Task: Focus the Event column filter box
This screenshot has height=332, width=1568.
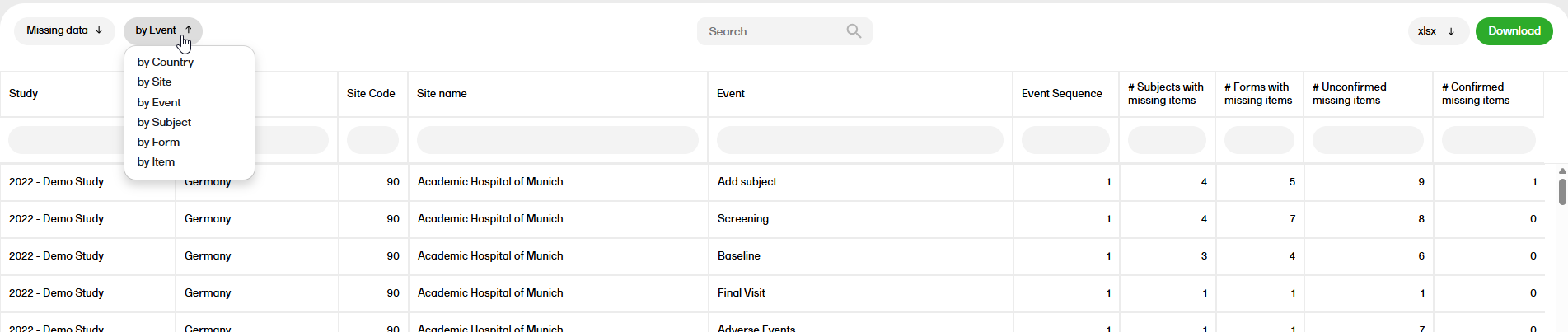Action: coord(859,140)
